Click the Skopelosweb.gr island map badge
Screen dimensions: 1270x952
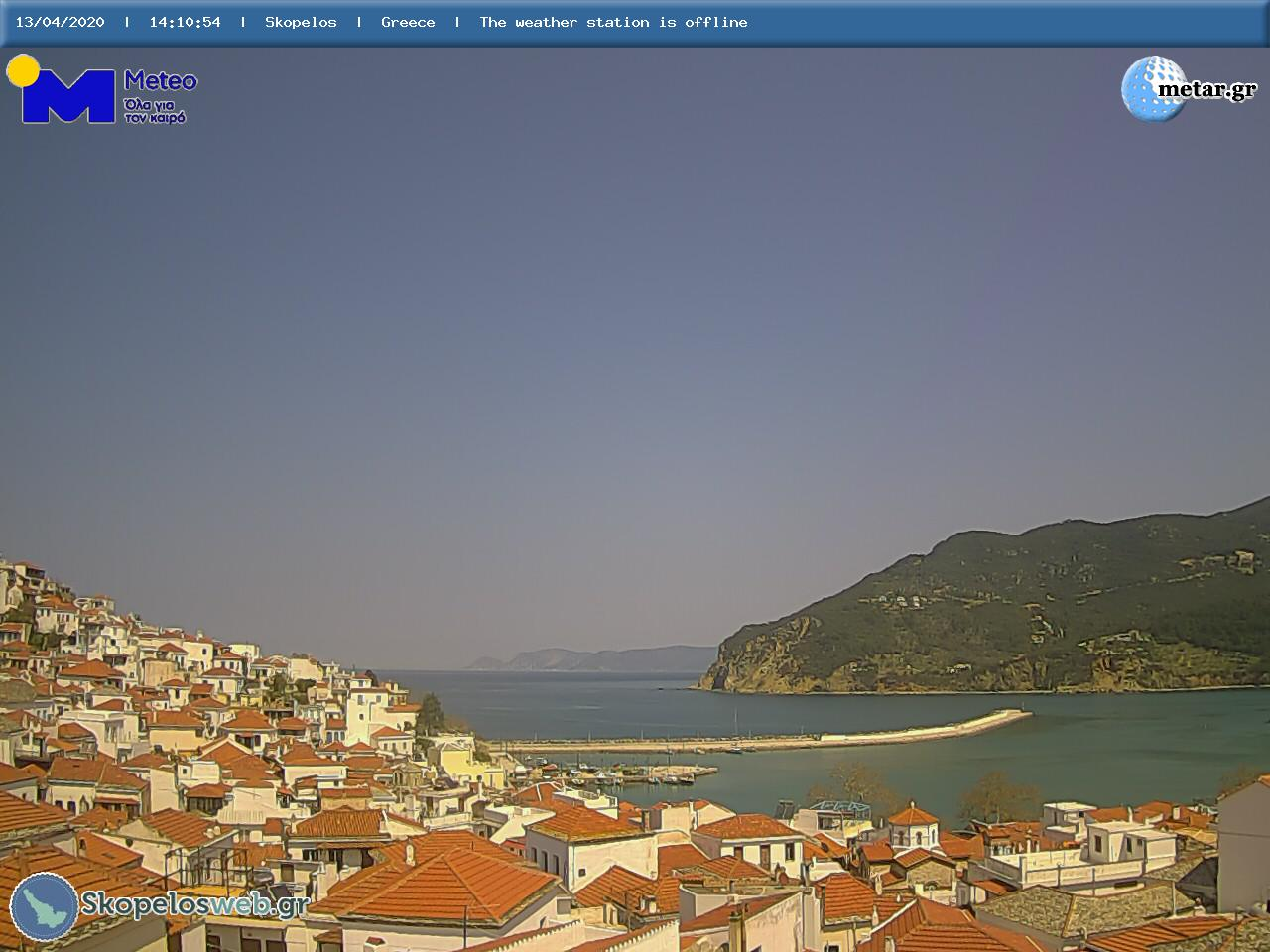(45, 906)
